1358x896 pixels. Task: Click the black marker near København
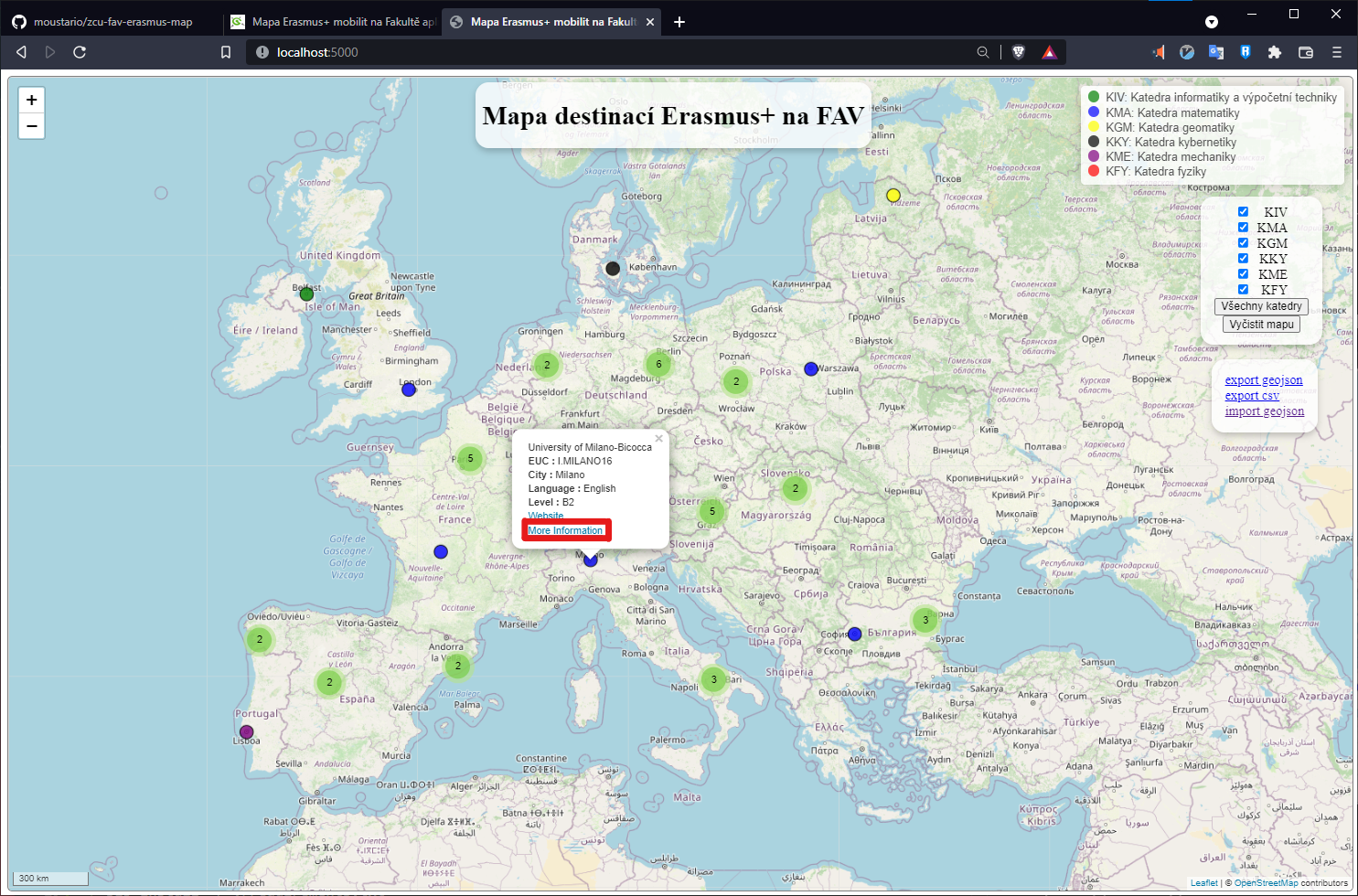pyautogui.click(x=613, y=269)
